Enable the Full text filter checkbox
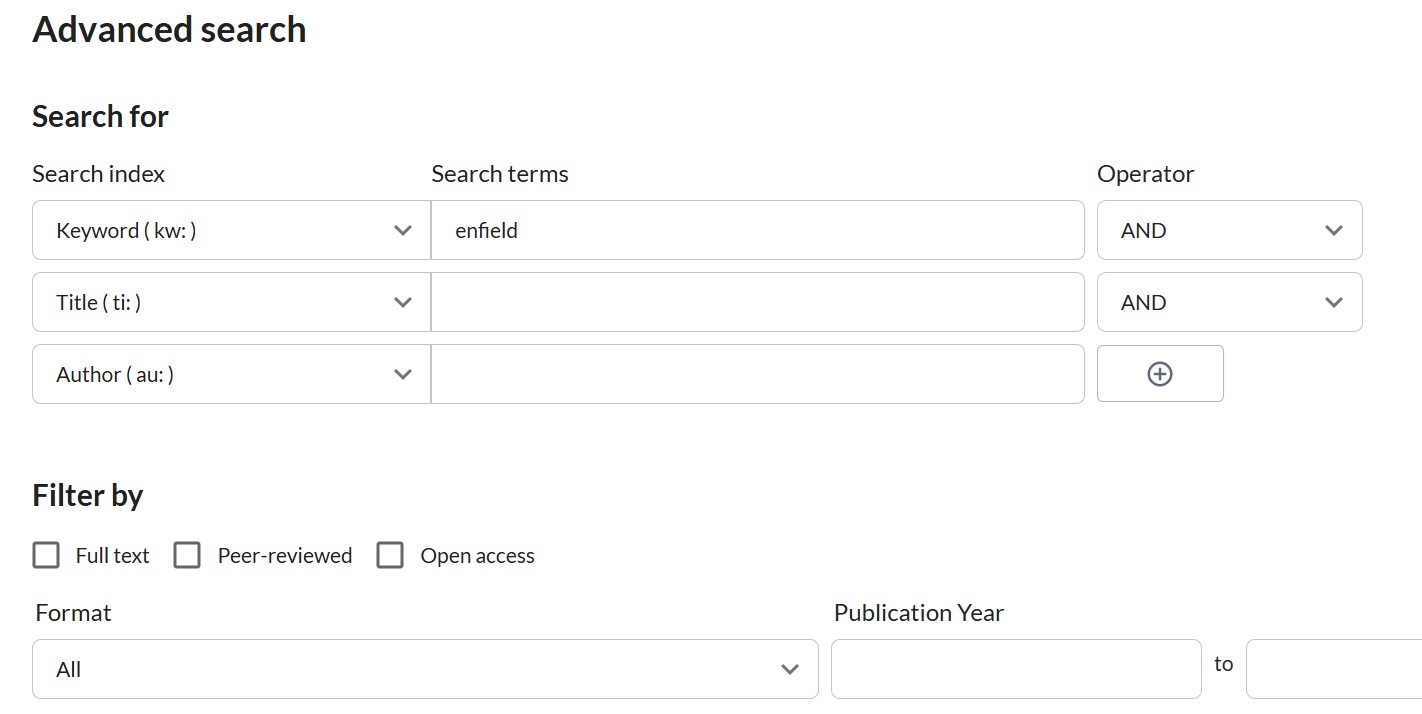 [x=46, y=556]
